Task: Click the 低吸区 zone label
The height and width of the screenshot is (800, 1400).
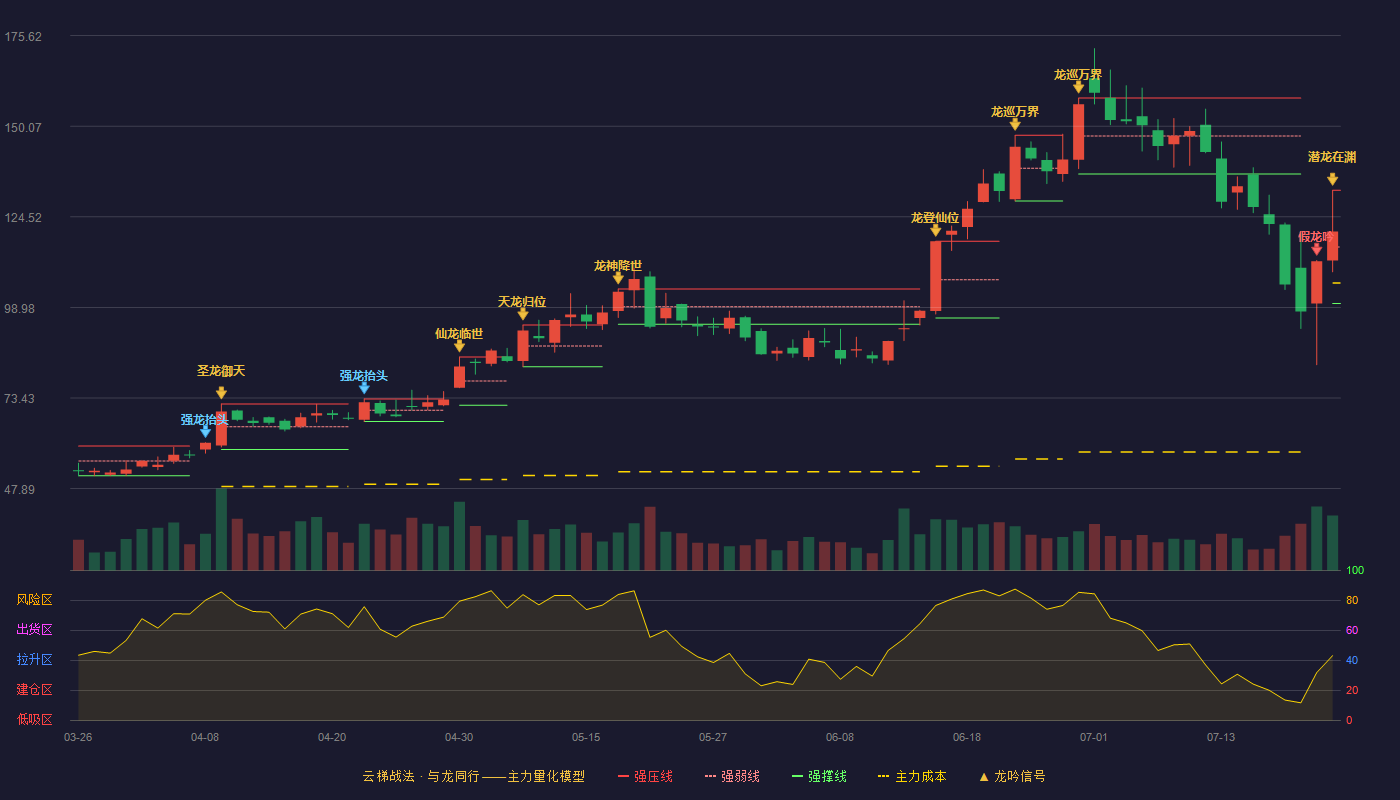Action: pyautogui.click(x=34, y=720)
